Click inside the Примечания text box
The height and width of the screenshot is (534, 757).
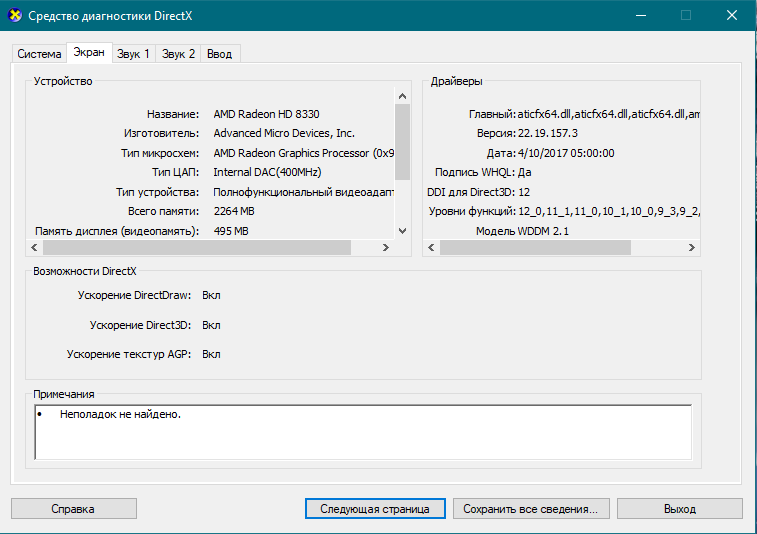(362, 430)
